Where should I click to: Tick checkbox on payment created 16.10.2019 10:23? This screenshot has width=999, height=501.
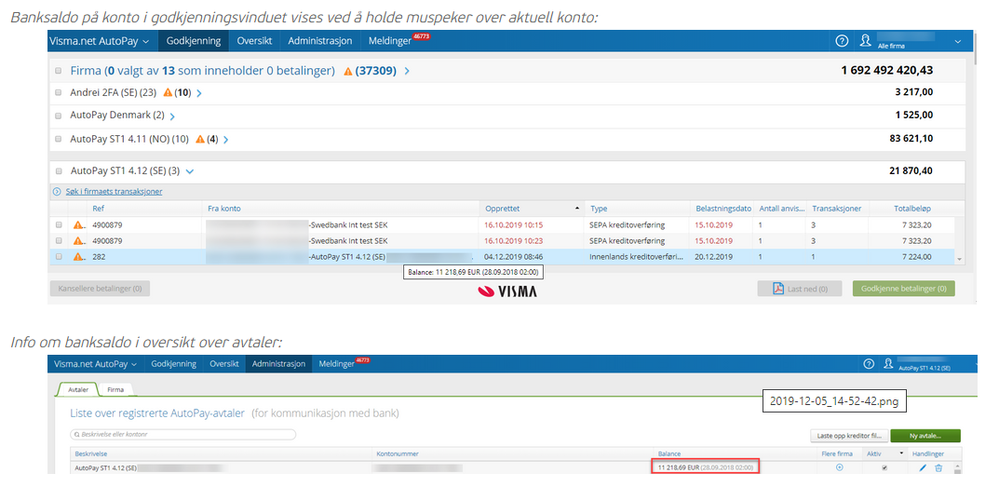coord(59,241)
